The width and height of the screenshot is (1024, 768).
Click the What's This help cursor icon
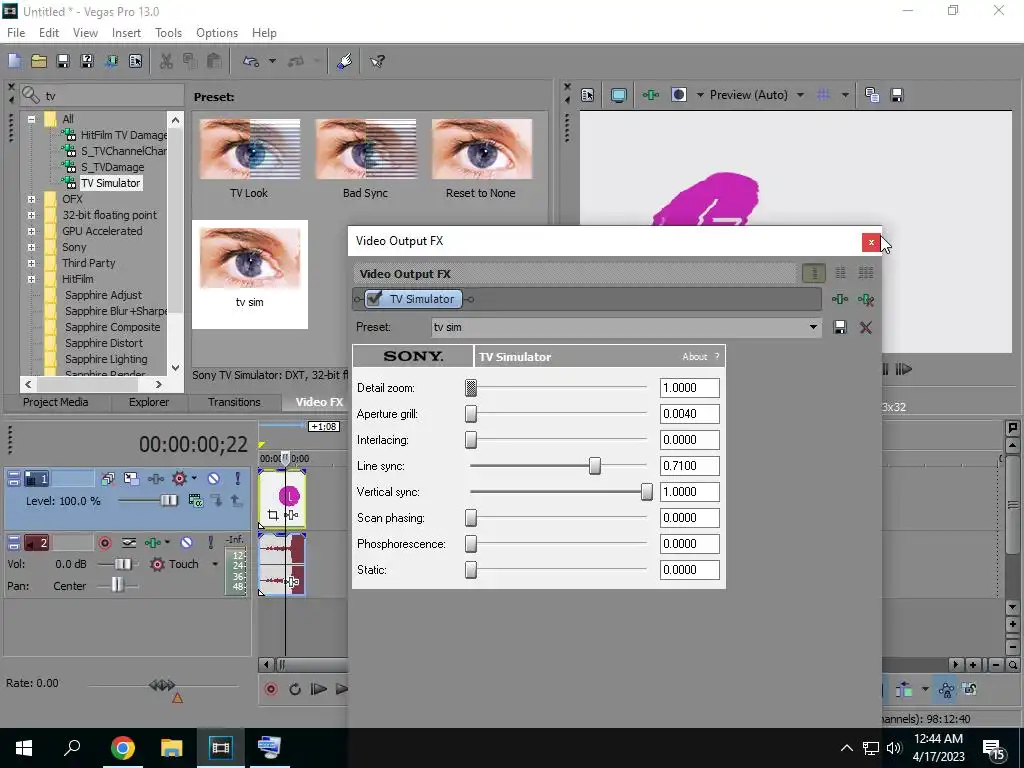coord(377,61)
